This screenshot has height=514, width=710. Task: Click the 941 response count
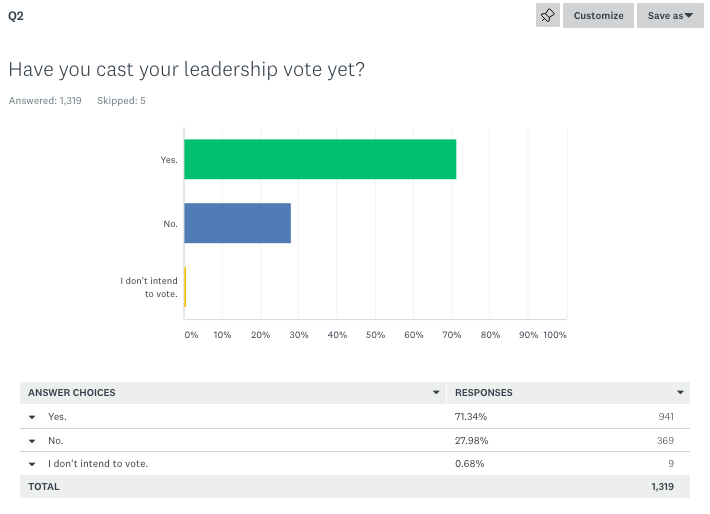pyautogui.click(x=666, y=417)
